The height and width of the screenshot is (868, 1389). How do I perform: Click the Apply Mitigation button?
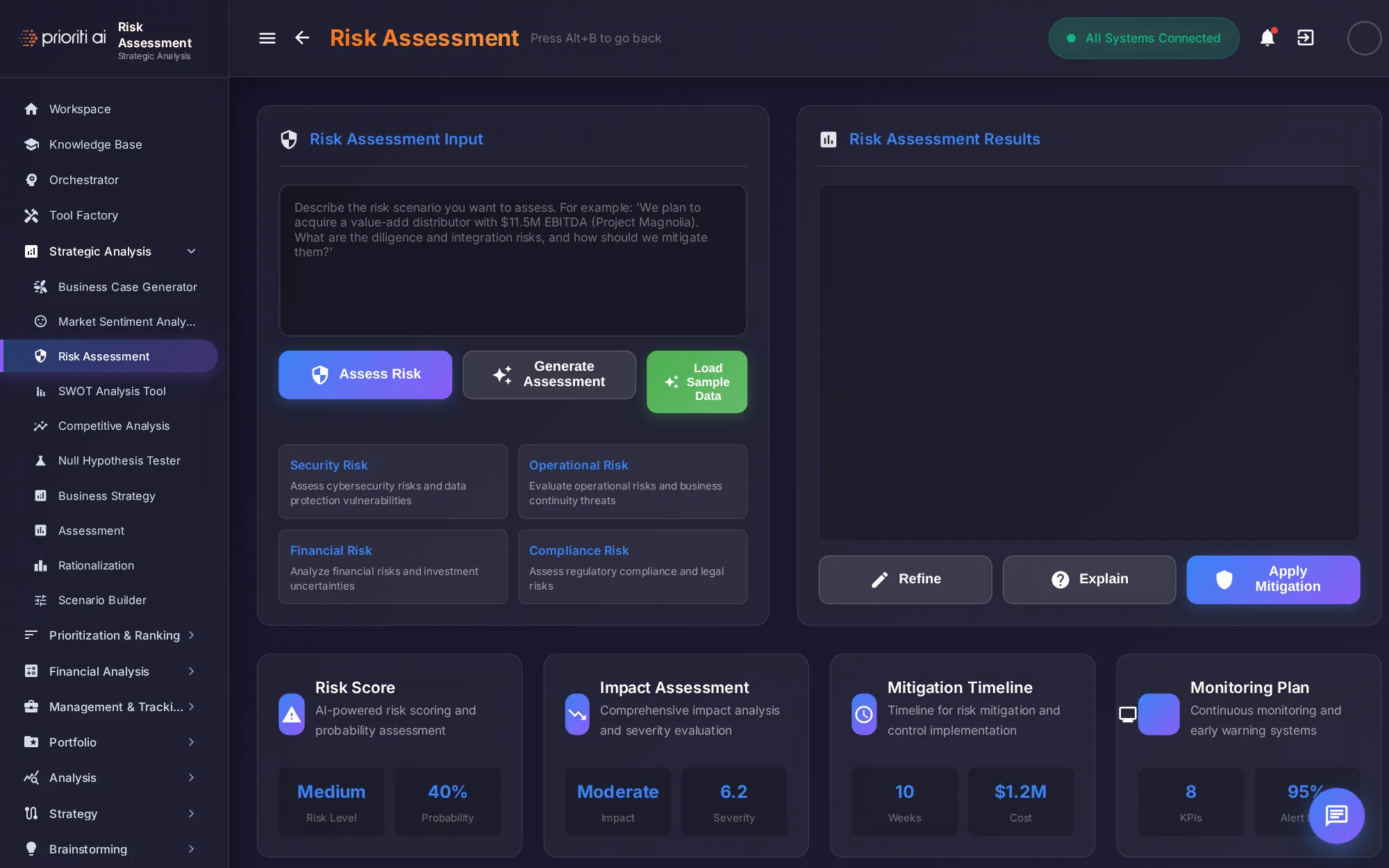point(1273,579)
